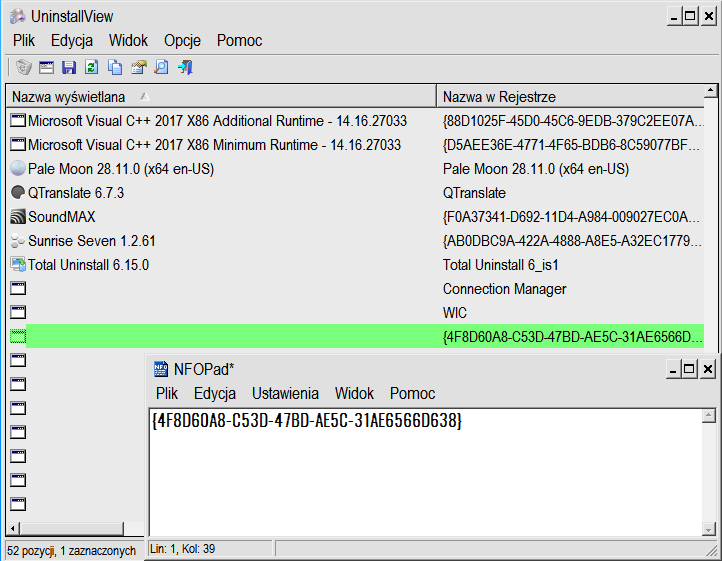Image resolution: width=722 pixels, height=561 pixels.
Task: Click the Sunrise Seven row icon
Action: pyautogui.click(x=18, y=240)
